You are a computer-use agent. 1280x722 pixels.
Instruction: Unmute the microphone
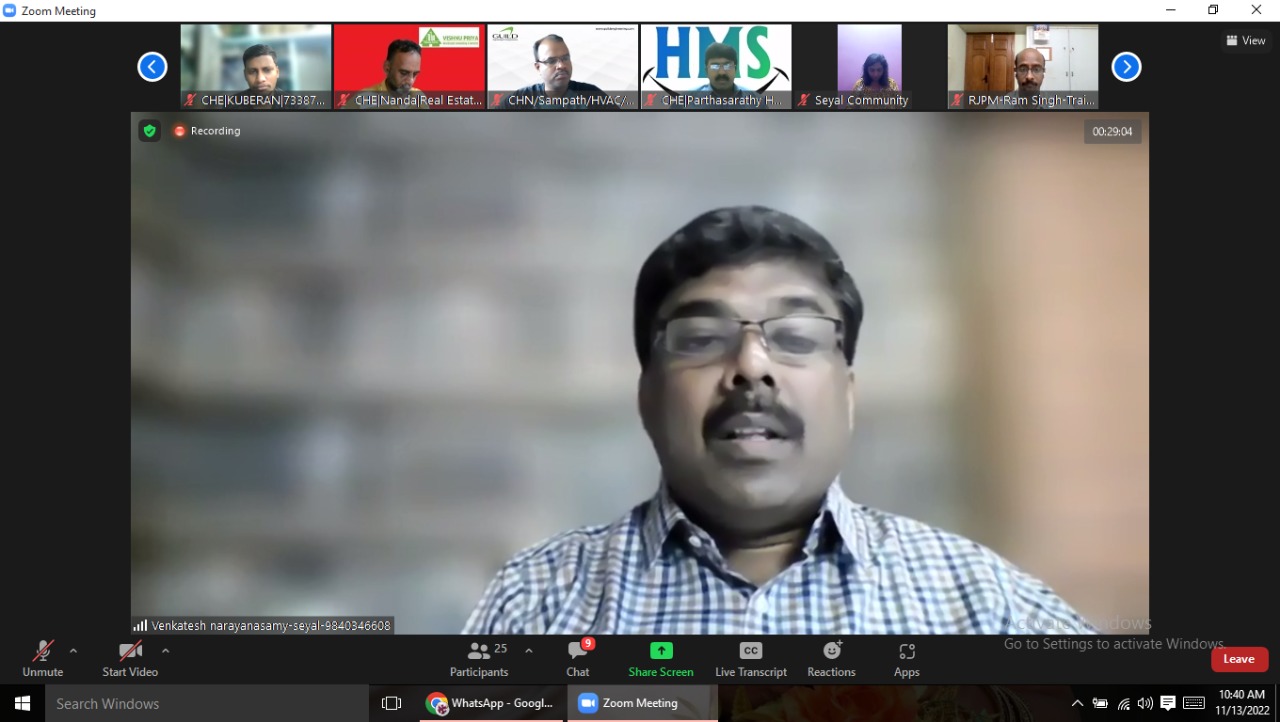43,652
